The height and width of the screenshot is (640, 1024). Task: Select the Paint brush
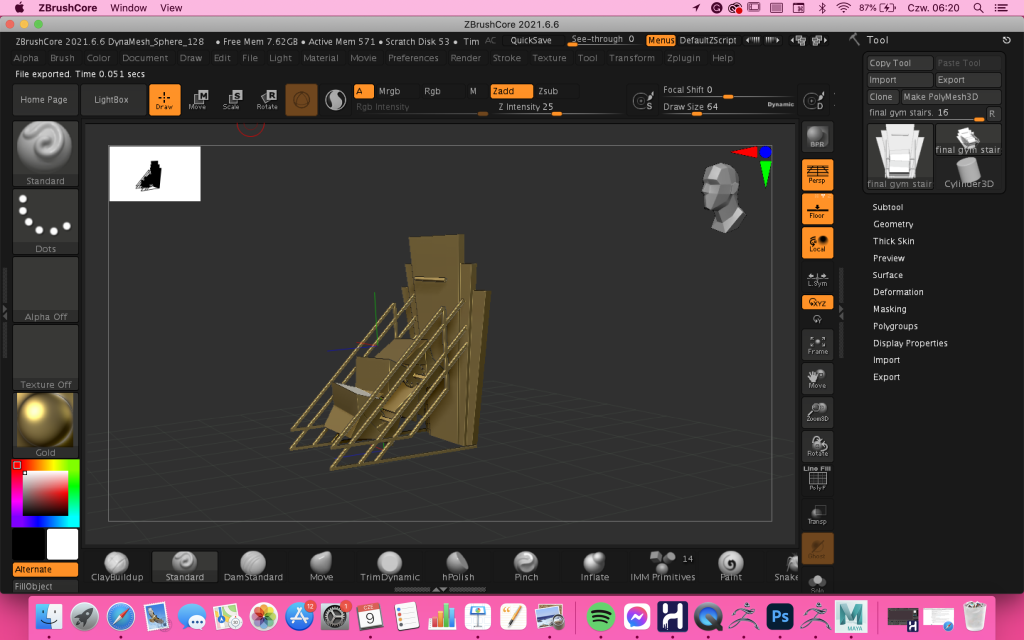tap(731, 566)
